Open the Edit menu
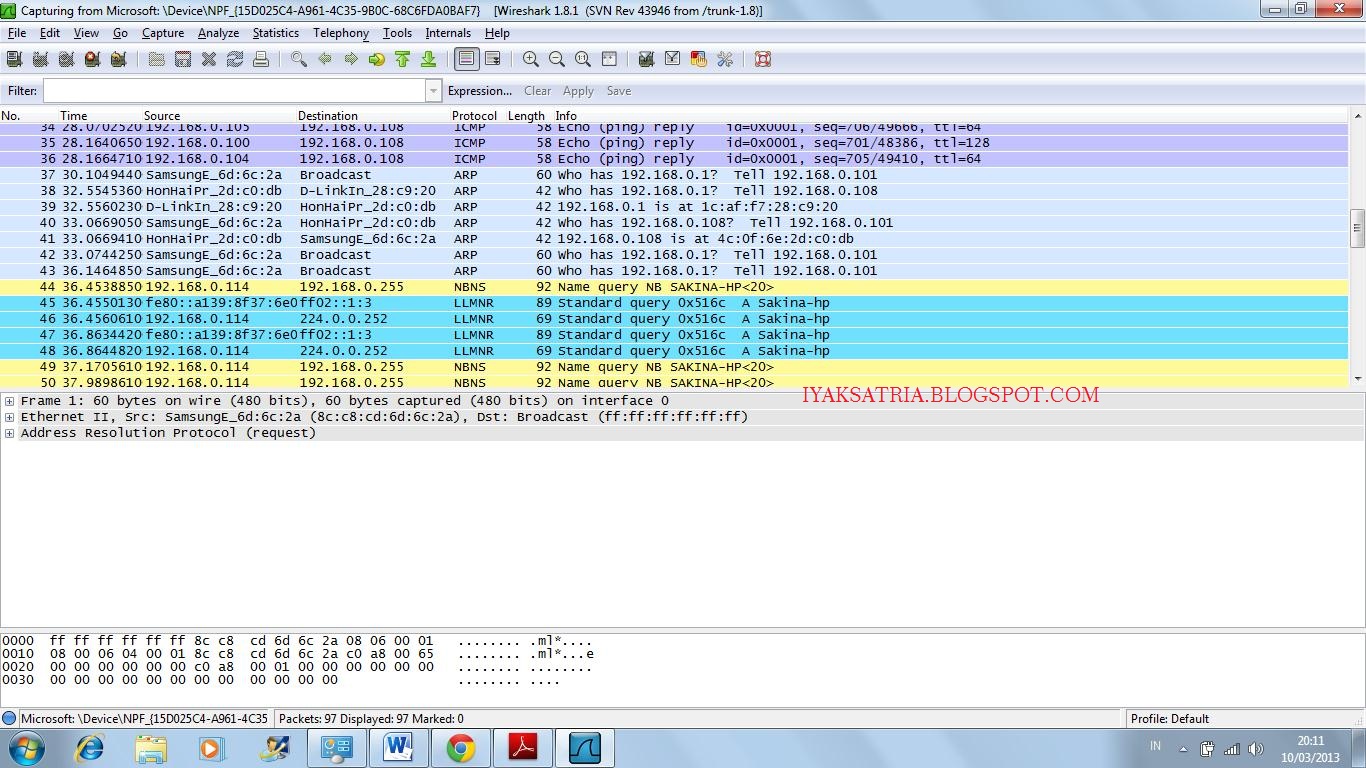Viewport: 1366px width, 768px height. (50, 33)
